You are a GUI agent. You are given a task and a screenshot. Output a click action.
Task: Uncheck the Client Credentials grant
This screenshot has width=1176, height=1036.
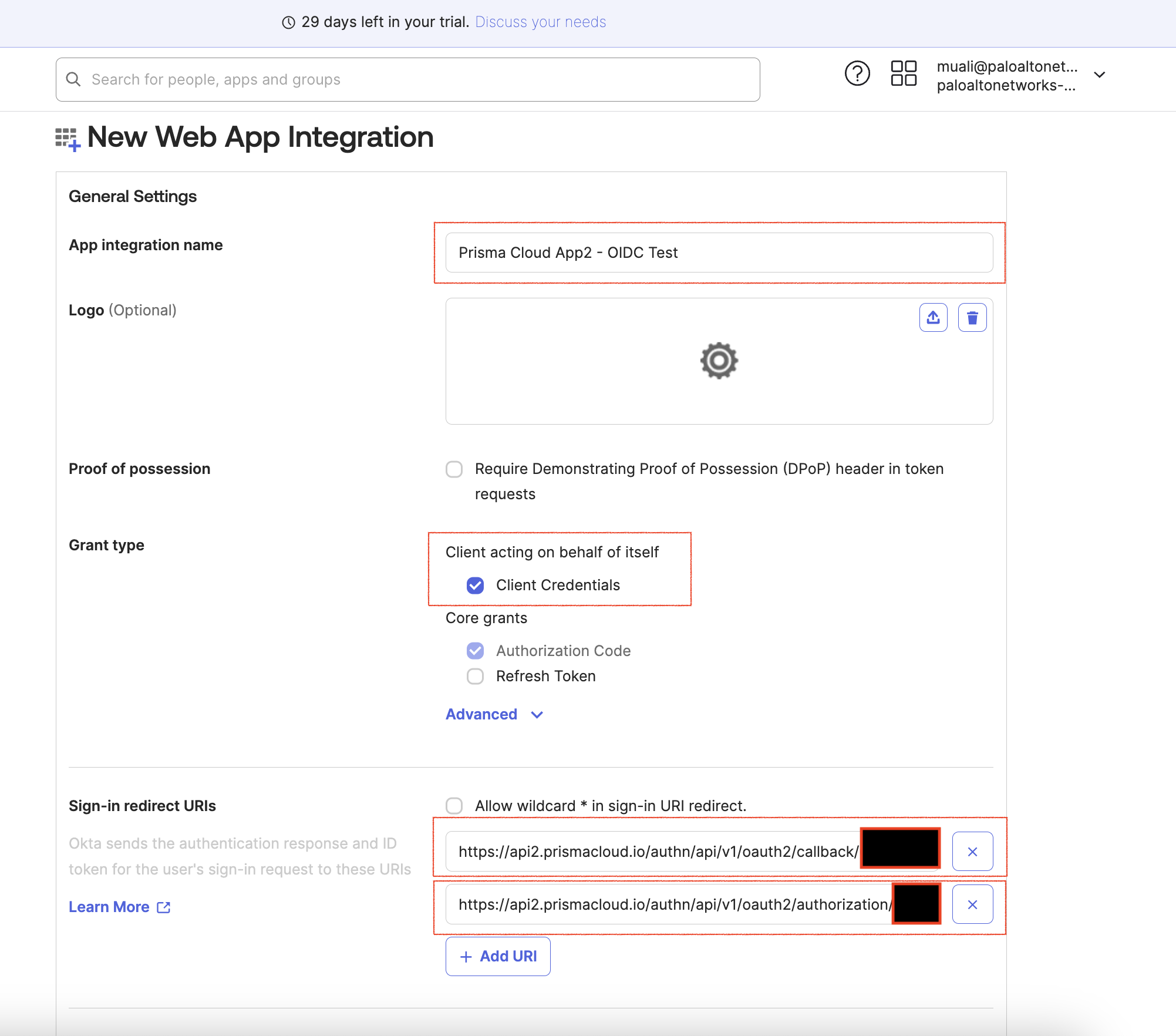pos(475,586)
